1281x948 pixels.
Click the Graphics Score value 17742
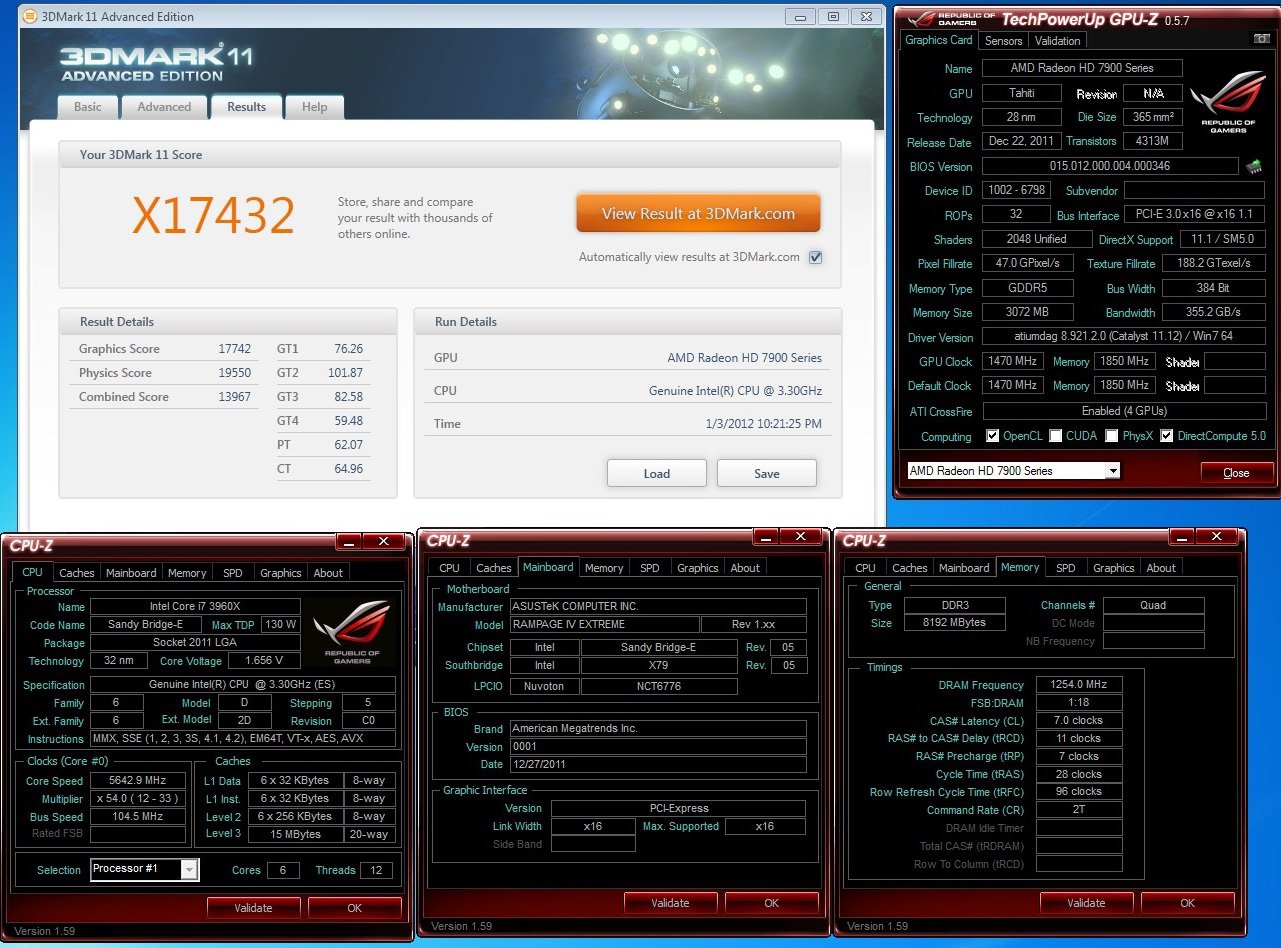pos(234,349)
